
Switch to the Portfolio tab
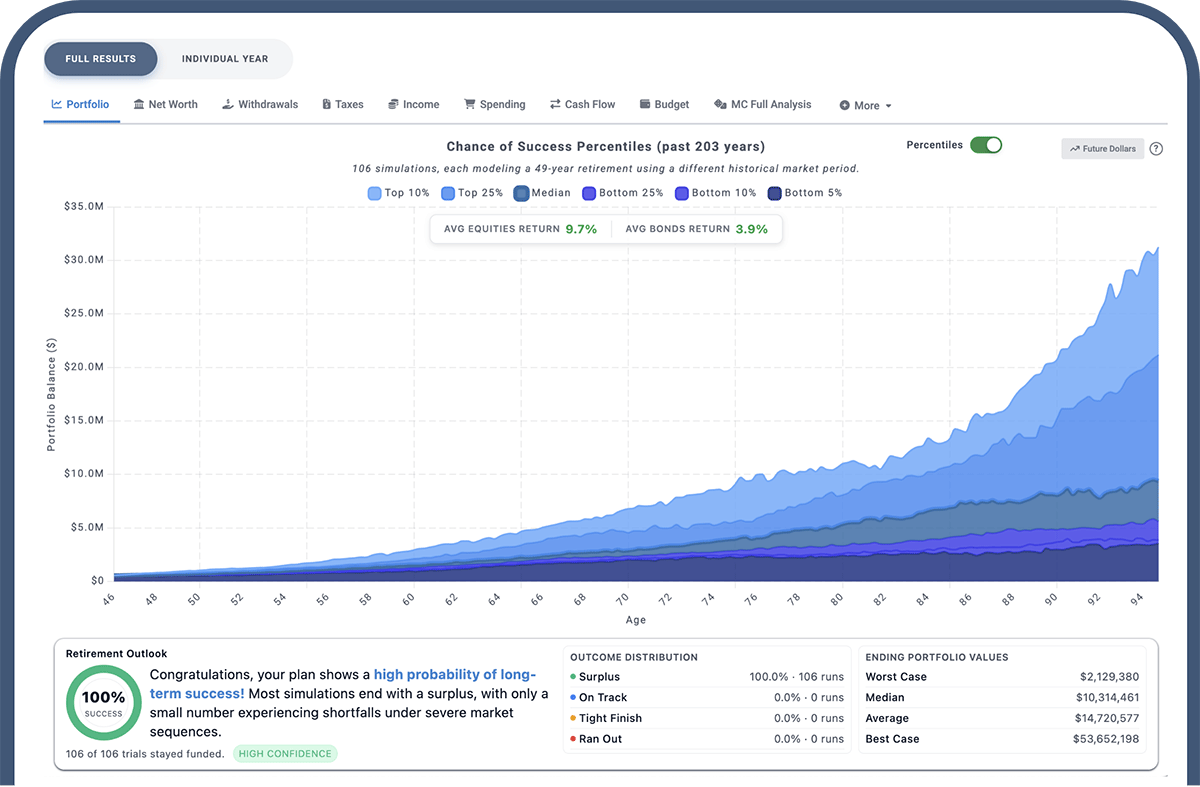pyautogui.click(x=81, y=104)
